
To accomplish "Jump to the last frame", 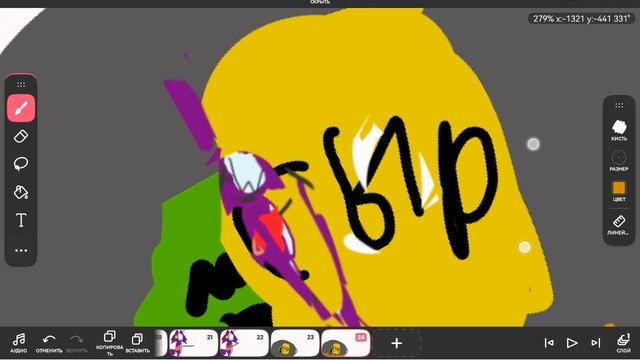I will tap(596, 343).
